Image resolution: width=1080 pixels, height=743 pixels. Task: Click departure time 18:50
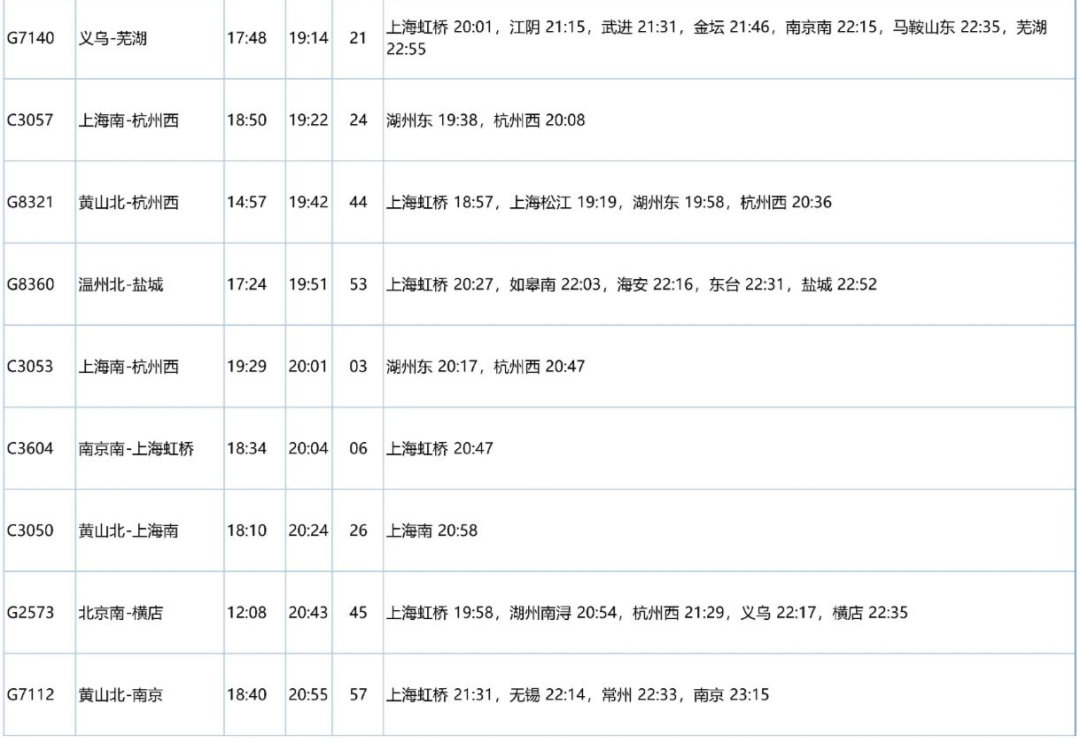click(247, 120)
